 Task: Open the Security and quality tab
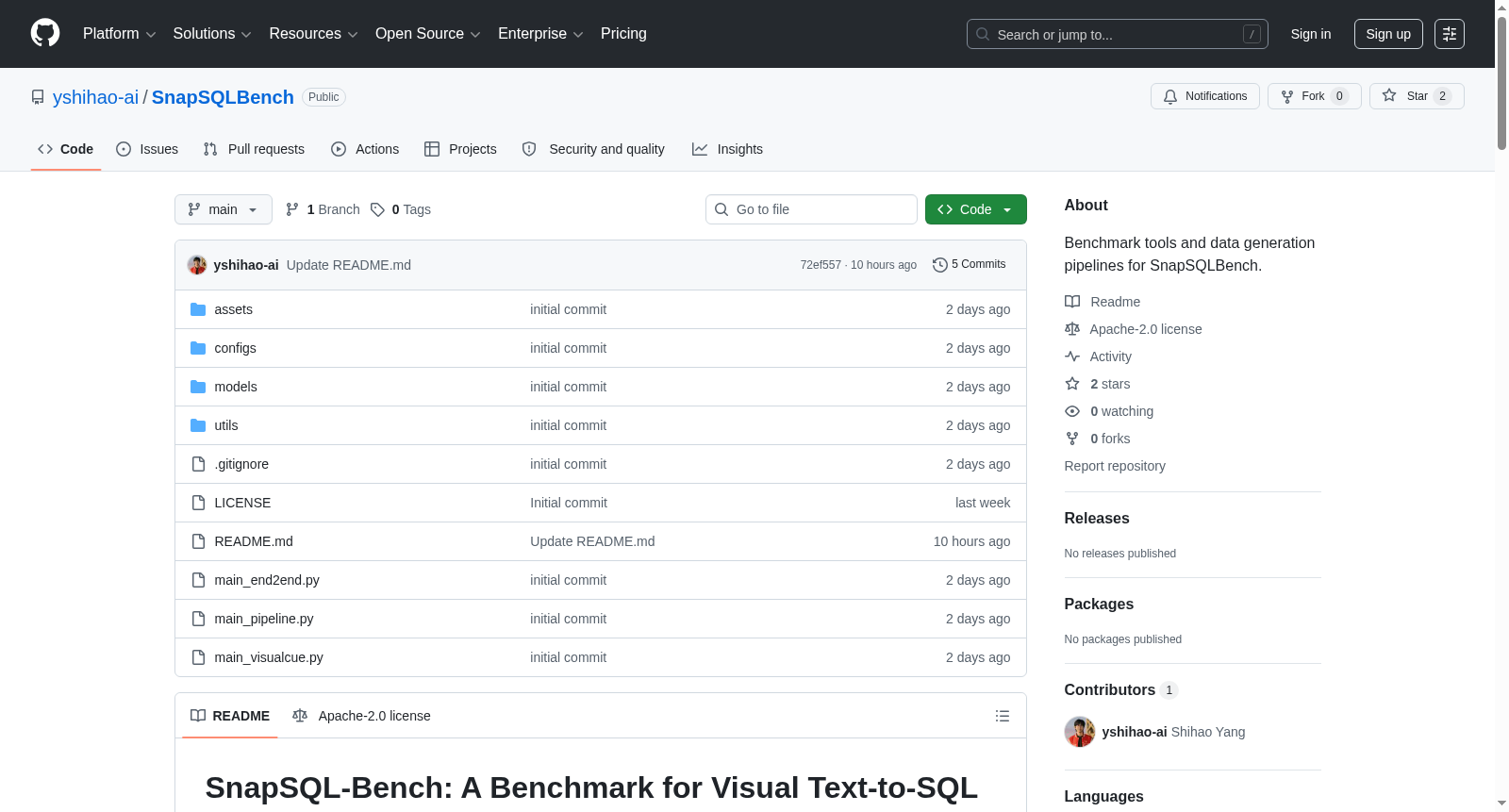(x=593, y=149)
